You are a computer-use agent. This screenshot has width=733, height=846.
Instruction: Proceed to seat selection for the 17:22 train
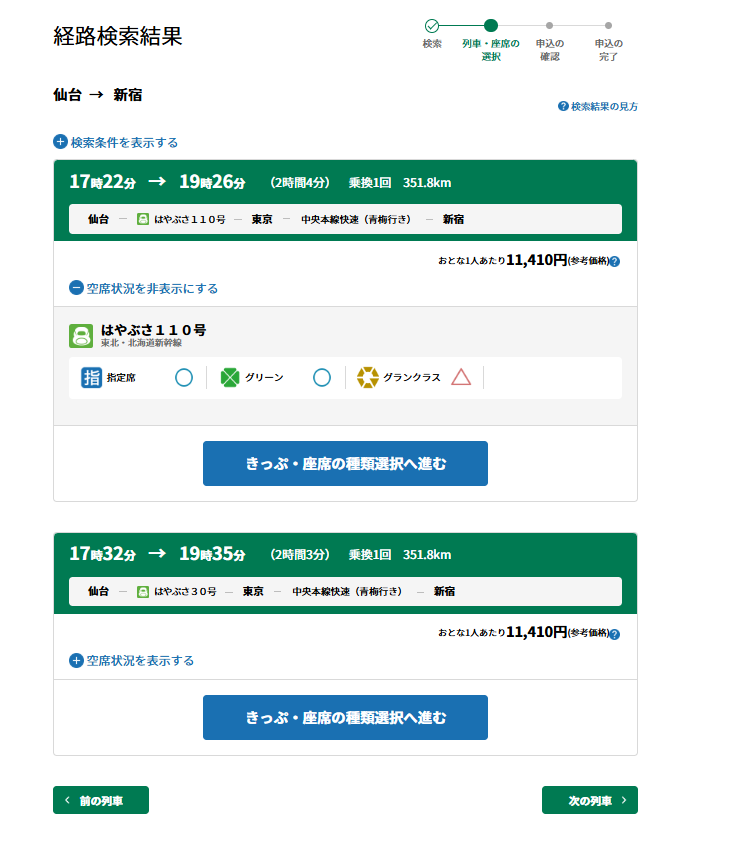click(345, 463)
